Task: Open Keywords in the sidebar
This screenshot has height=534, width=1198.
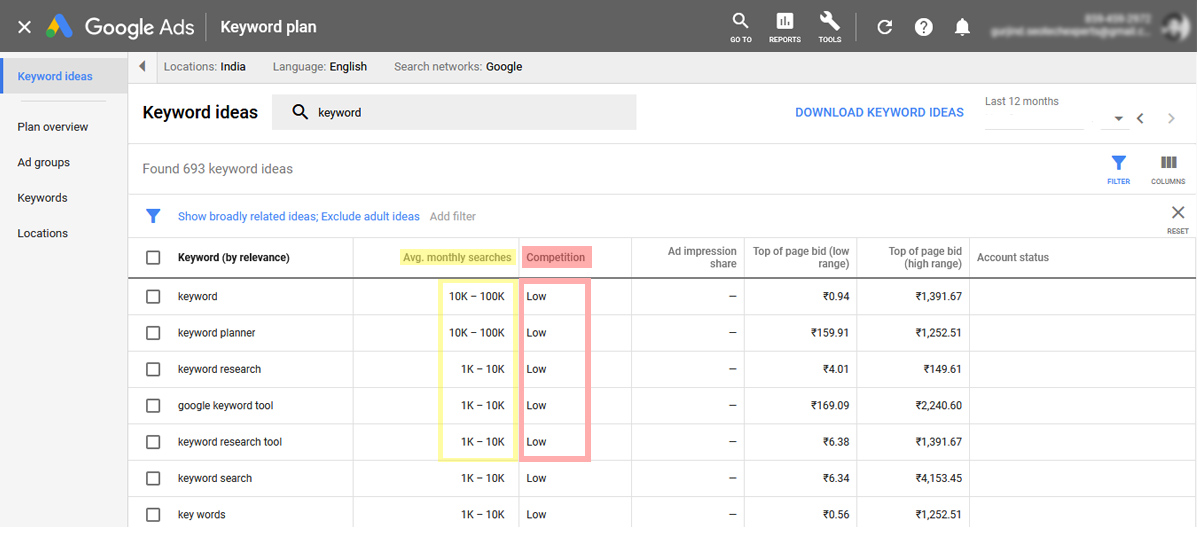Action: tap(42, 198)
